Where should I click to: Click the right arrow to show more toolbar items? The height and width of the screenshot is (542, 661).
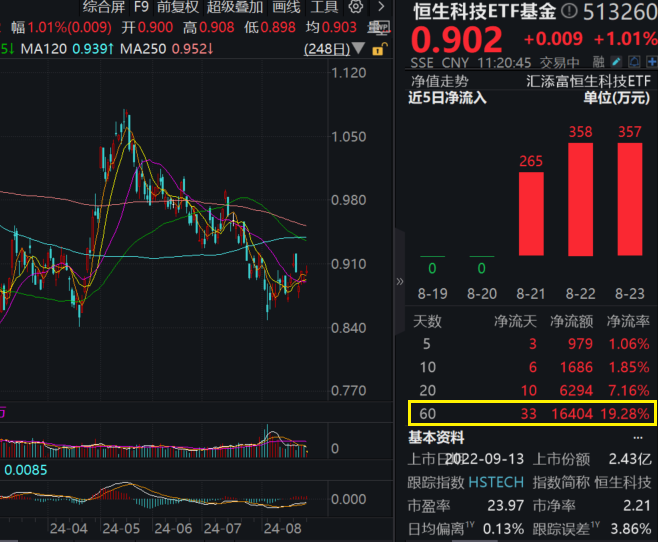click(x=381, y=6)
